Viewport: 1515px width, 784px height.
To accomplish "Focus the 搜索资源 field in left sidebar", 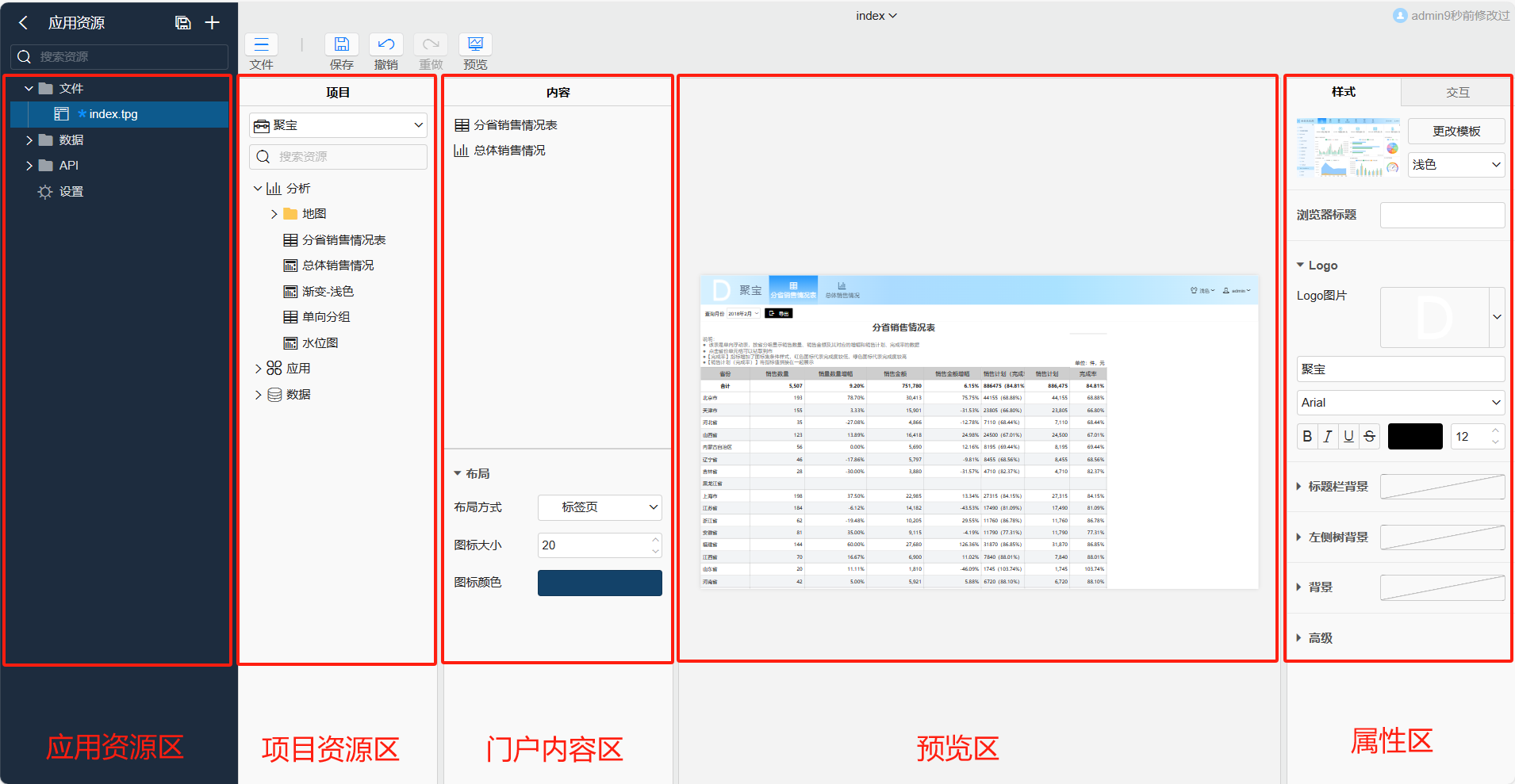I will coord(119,57).
